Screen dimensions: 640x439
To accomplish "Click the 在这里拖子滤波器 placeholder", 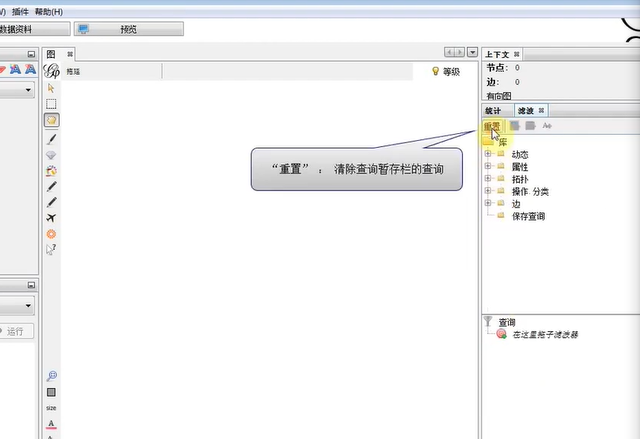I will point(545,335).
